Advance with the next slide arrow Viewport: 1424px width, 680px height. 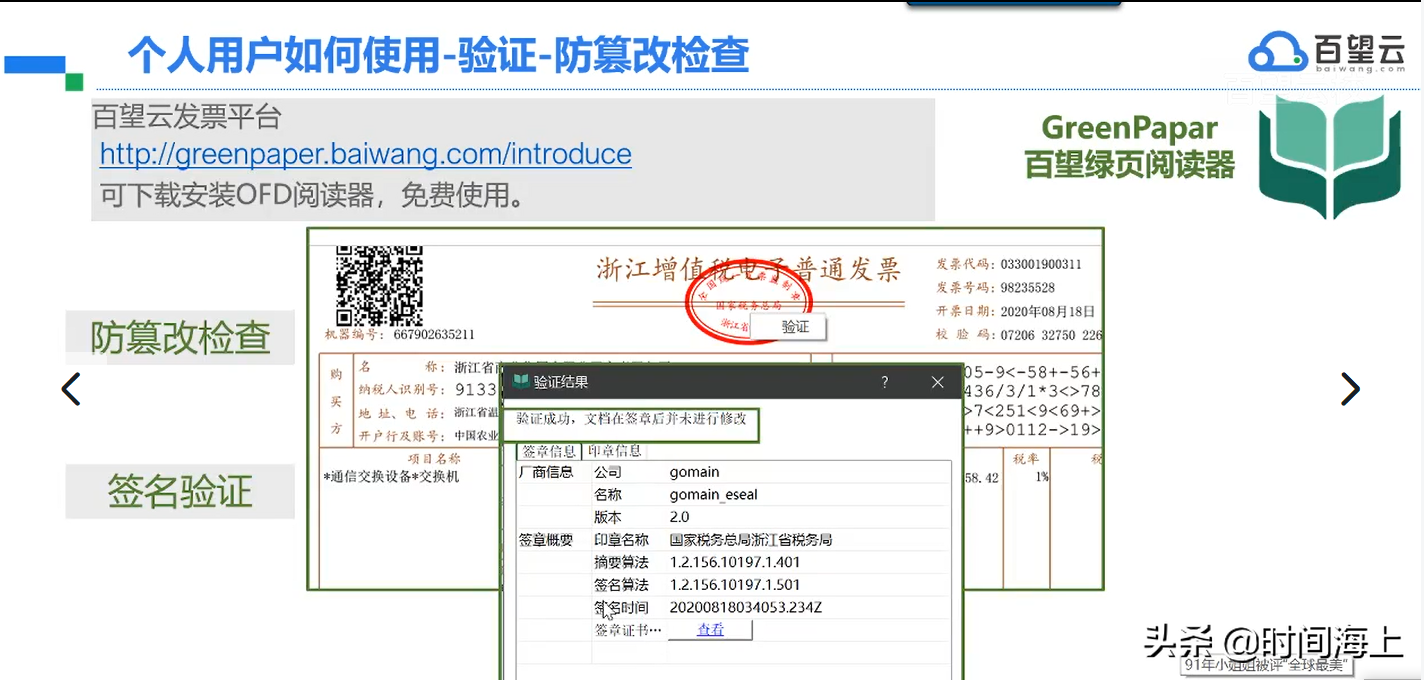(x=1350, y=389)
